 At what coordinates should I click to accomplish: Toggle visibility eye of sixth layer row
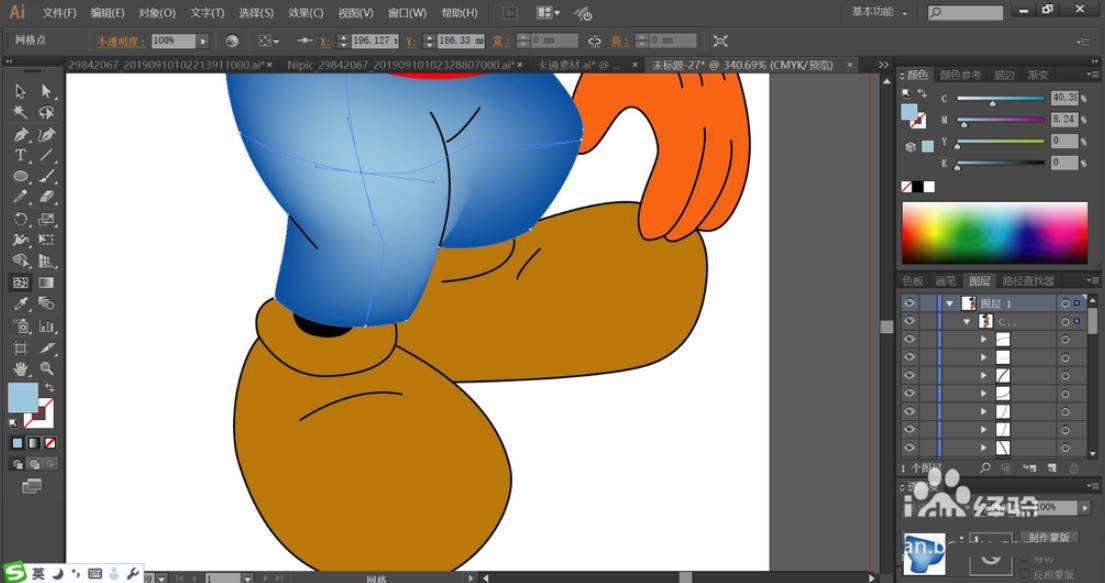(x=910, y=393)
